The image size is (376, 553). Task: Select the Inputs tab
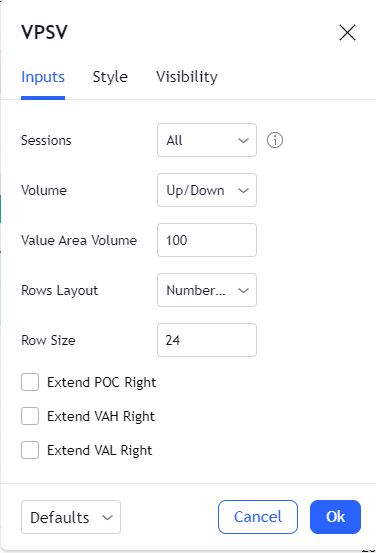[43, 77]
